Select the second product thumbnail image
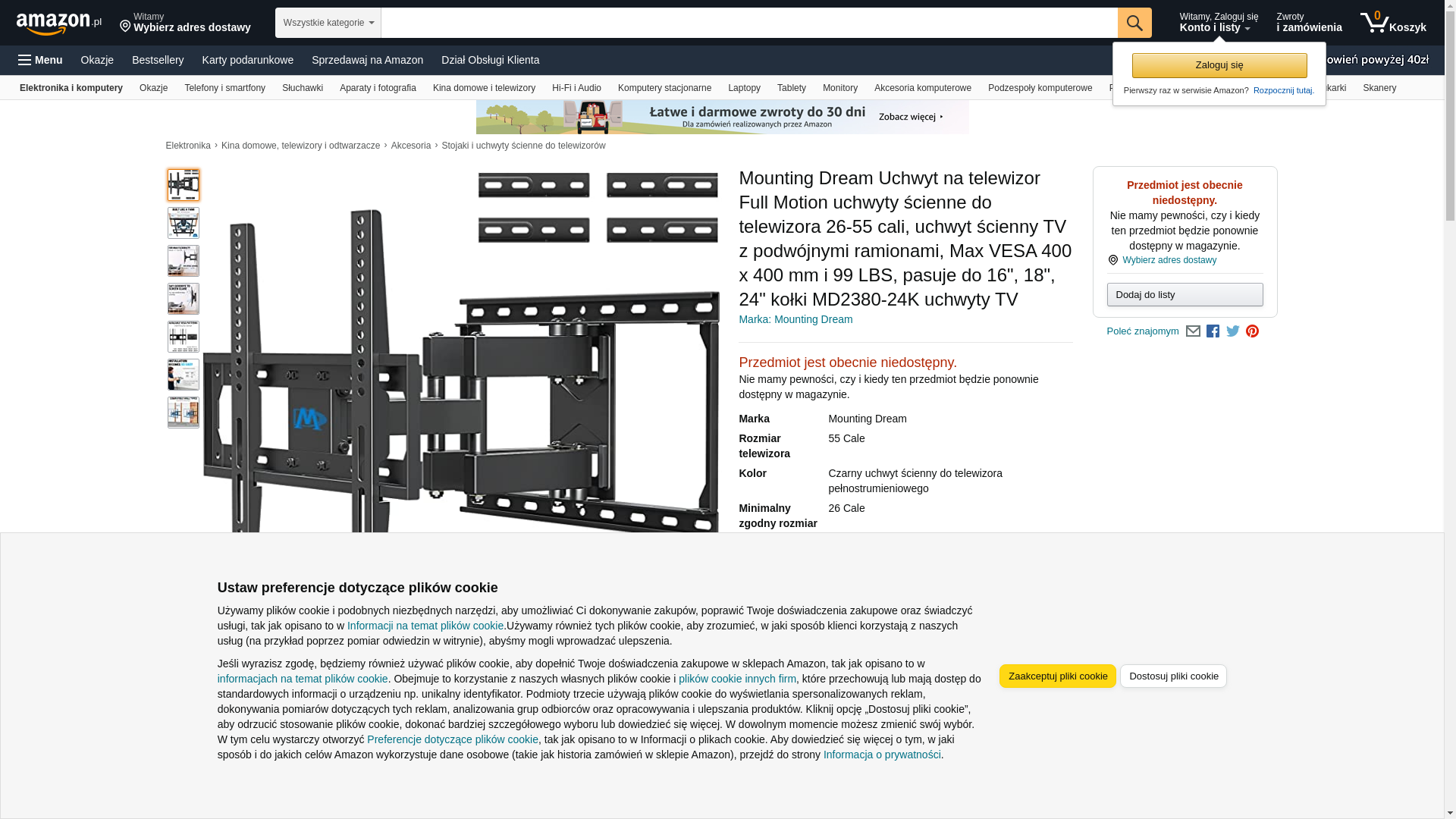Viewport: 1456px width, 819px height. click(183, 223)
